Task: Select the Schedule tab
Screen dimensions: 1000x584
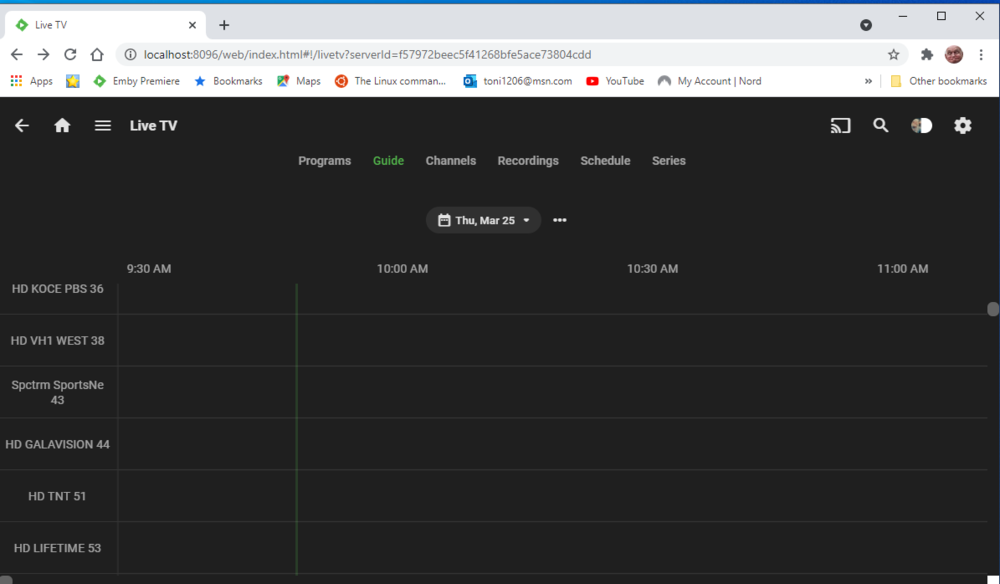Action: point(605,160)
